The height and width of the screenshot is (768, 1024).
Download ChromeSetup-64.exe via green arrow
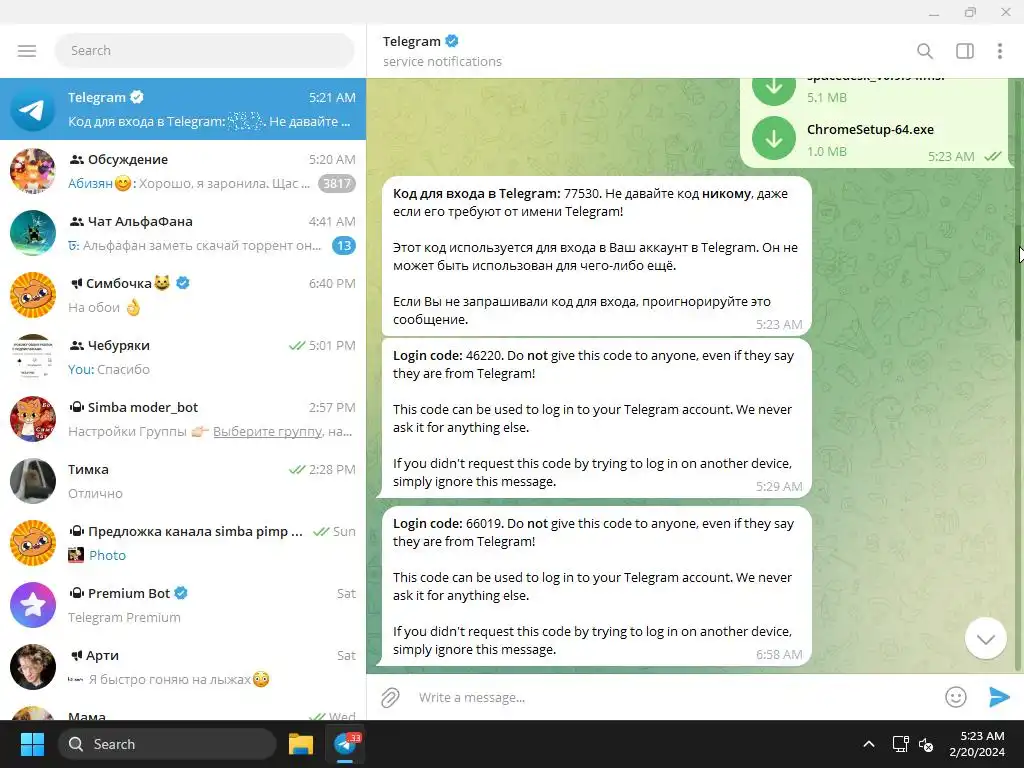774,138
